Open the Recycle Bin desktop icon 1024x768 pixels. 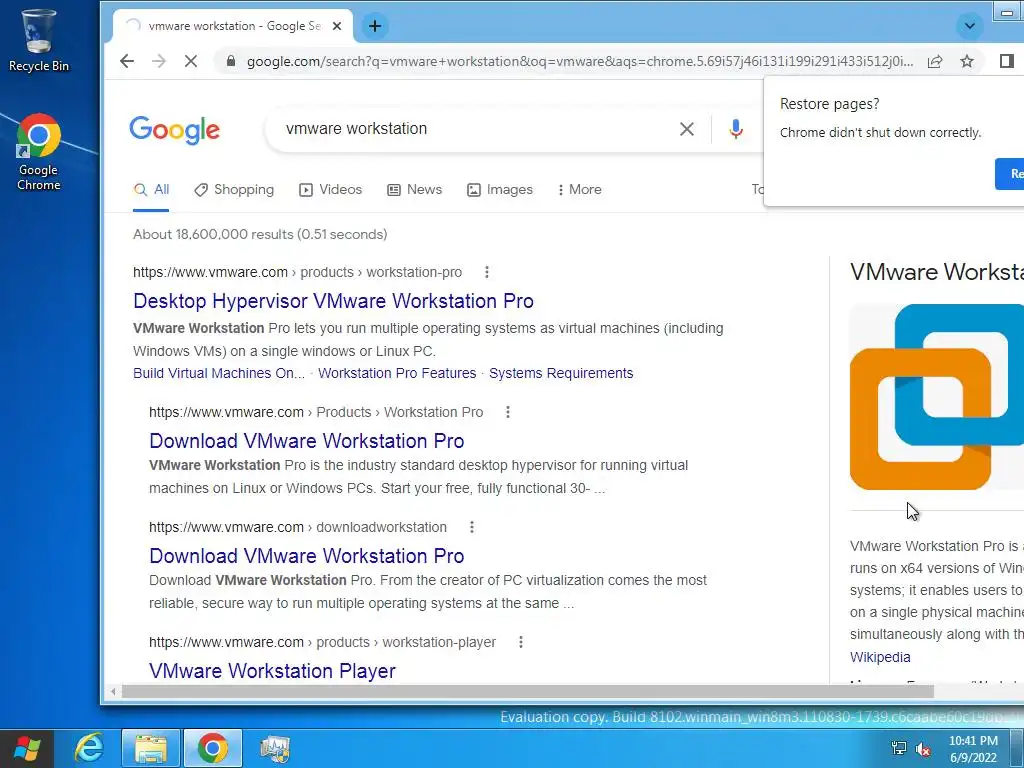pyautogui.click(x=39, y=40)
